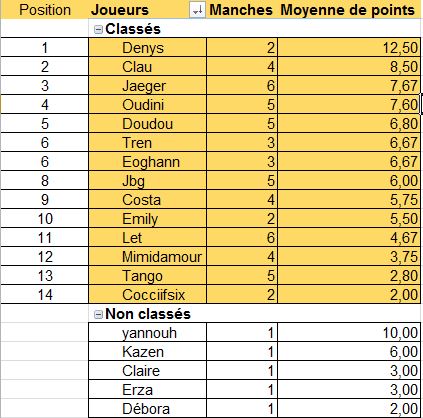This screenshot has width=423, height=418.
Task: Select Jaeger's average of 7,67
Action: click(349, 85)
